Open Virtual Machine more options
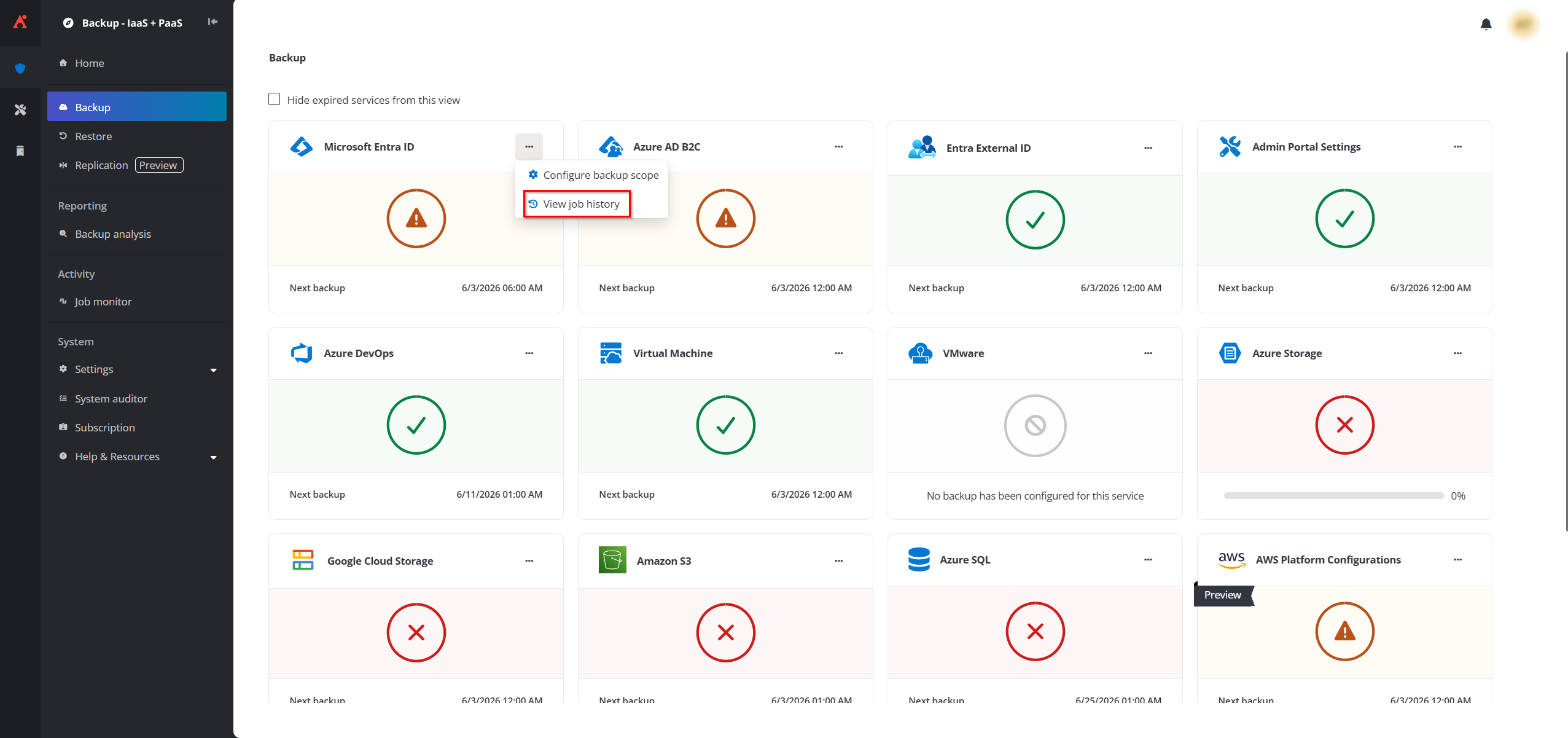 [839, 353]
